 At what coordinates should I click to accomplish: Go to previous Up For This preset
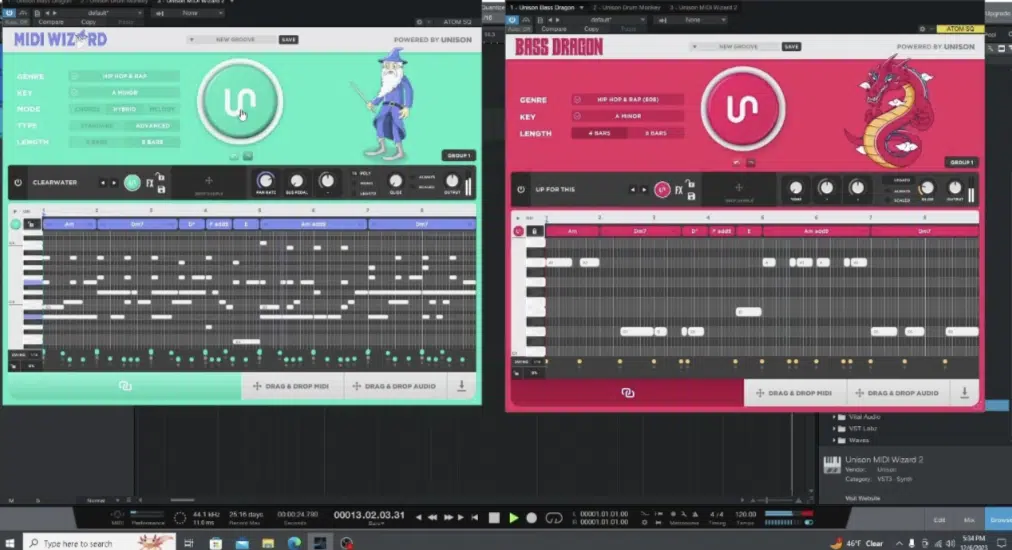(x=632, y=190)
